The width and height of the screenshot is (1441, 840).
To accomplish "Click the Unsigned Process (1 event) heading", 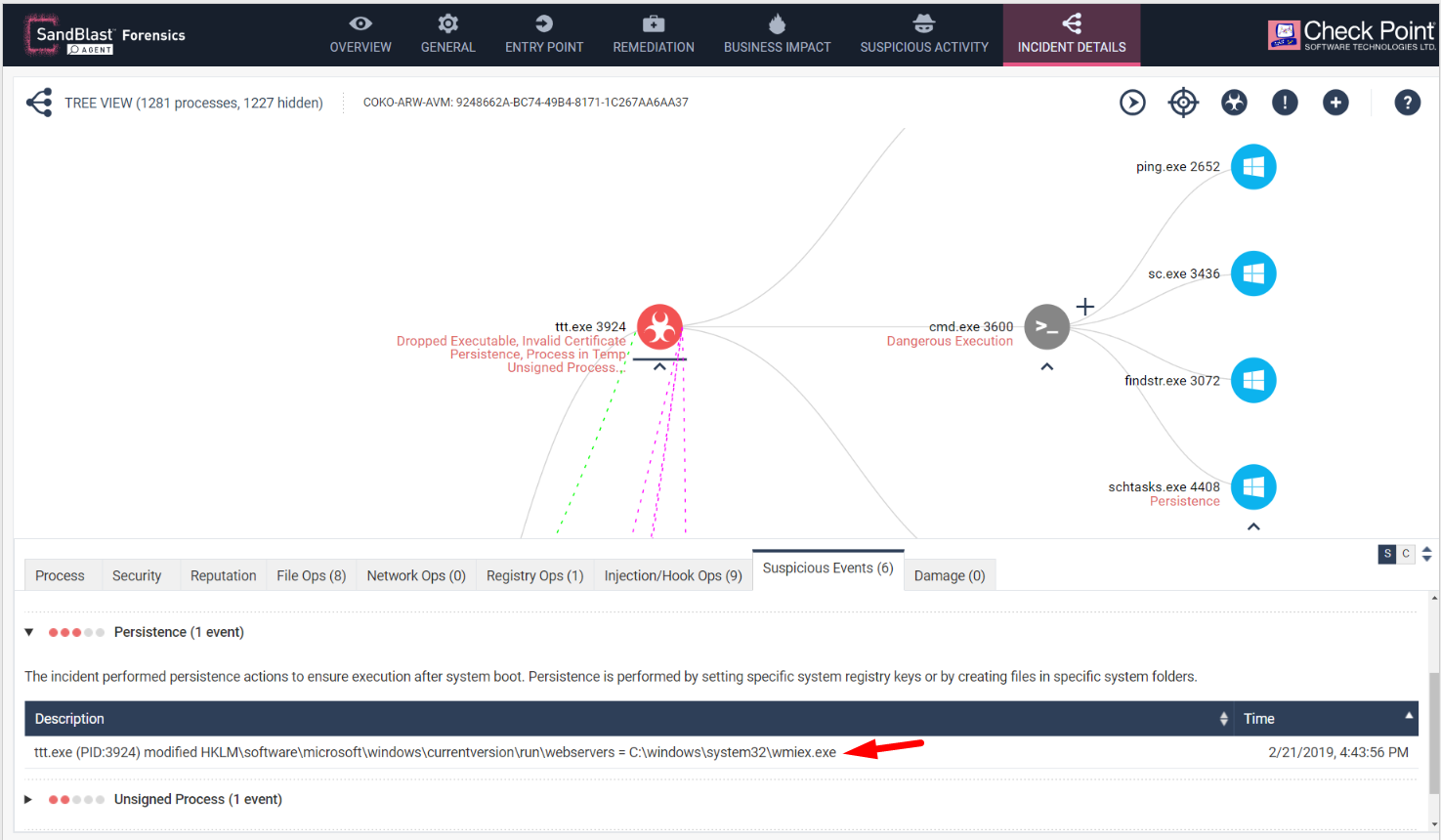I will coord(198,799).
